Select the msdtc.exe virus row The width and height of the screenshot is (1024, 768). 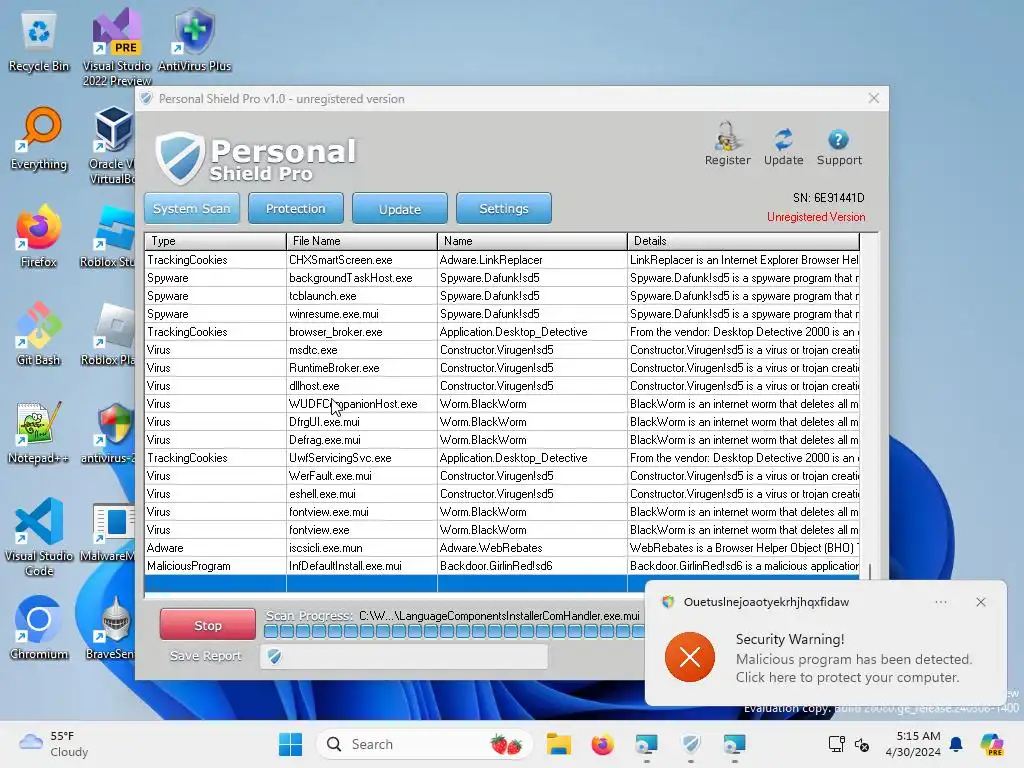[502, 350]
